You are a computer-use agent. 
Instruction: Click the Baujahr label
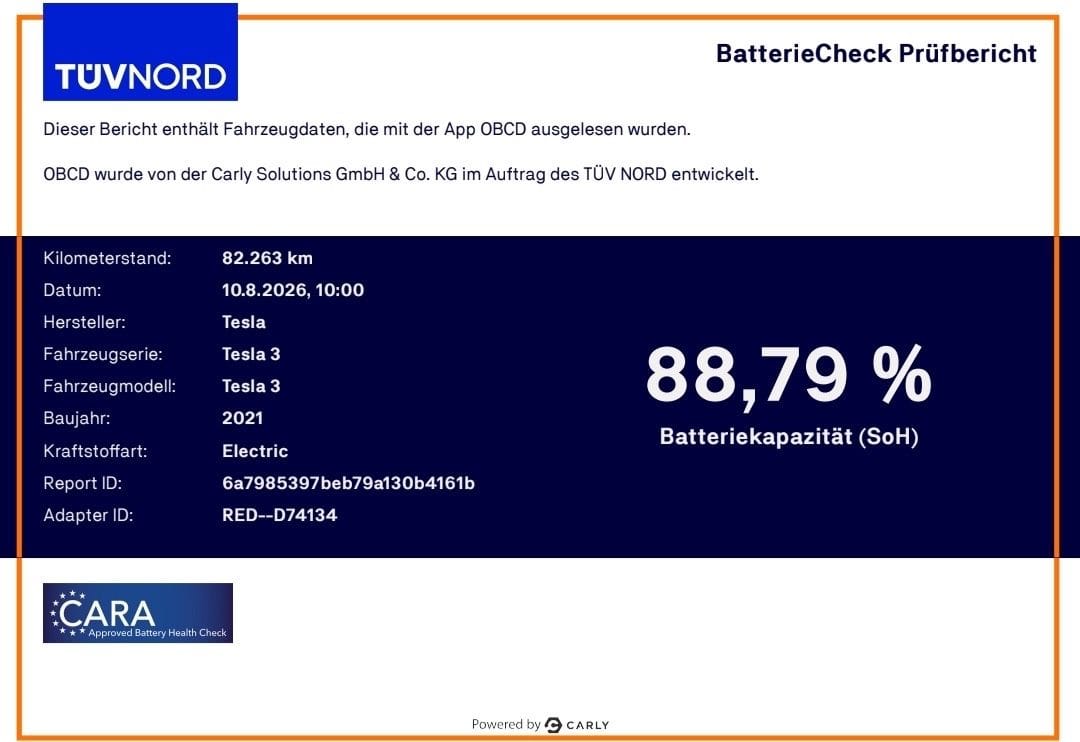pyautogui.click(x=76, y=418)
